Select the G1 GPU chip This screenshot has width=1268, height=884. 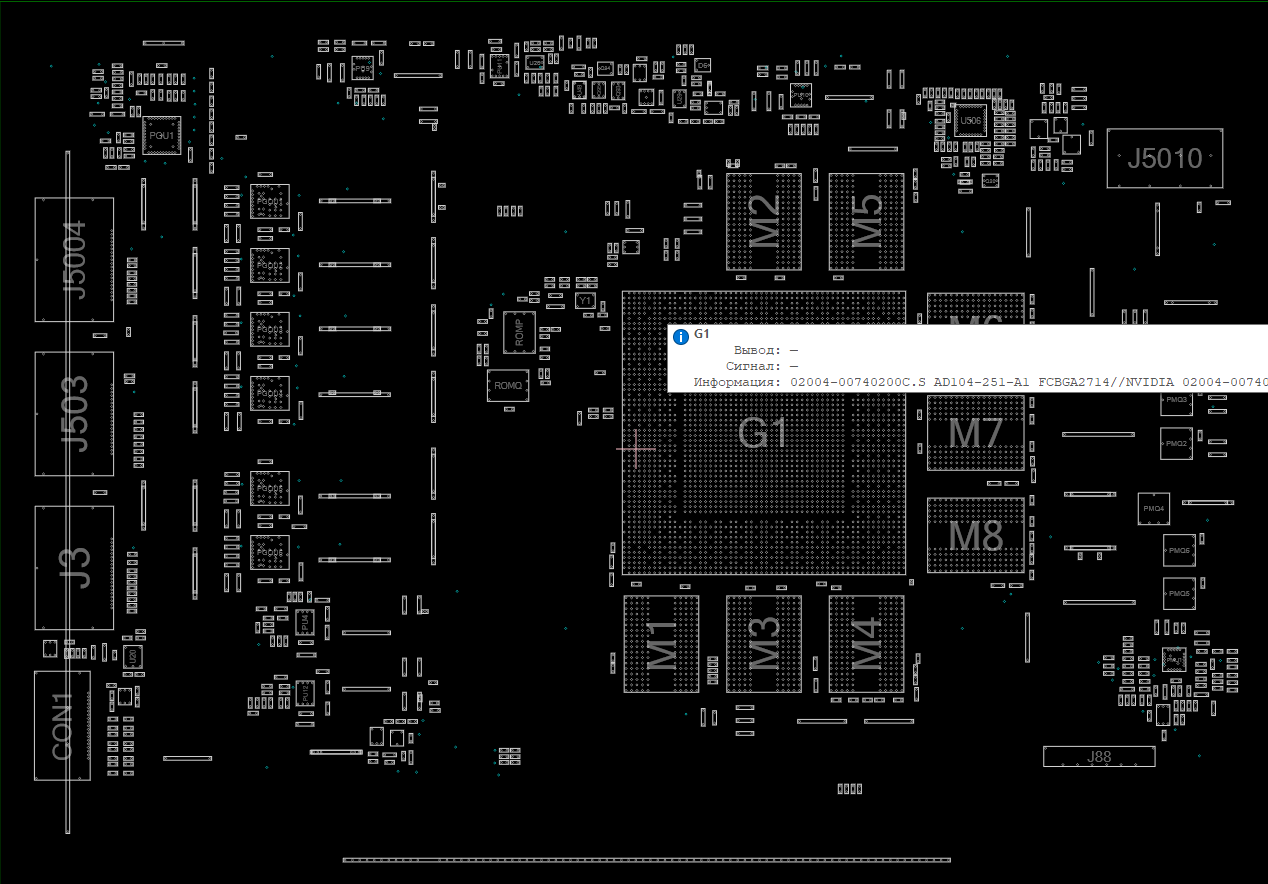coord(763,470)
